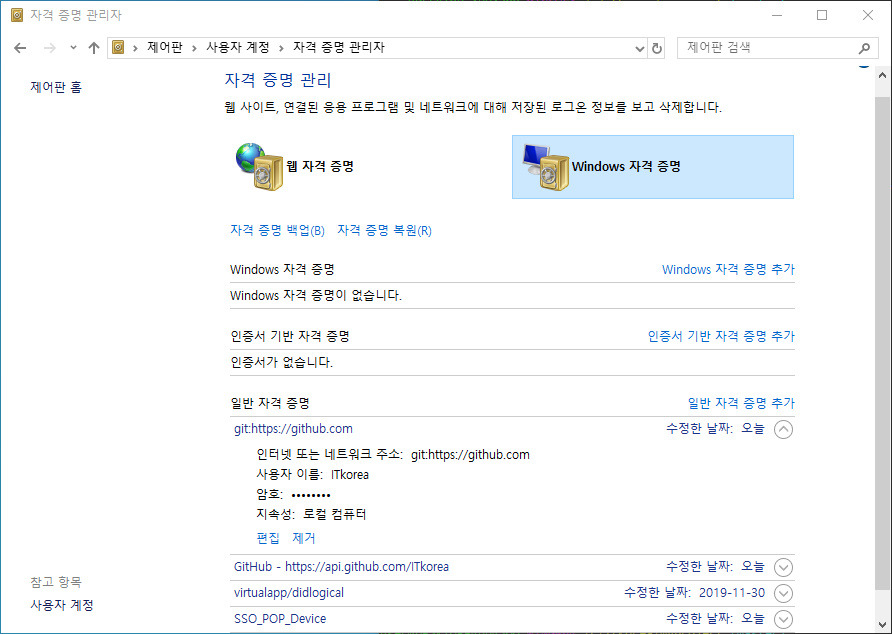Click the forward navigation arrow
The height and width of the screenshot is (634, 892).
(49, 48)
